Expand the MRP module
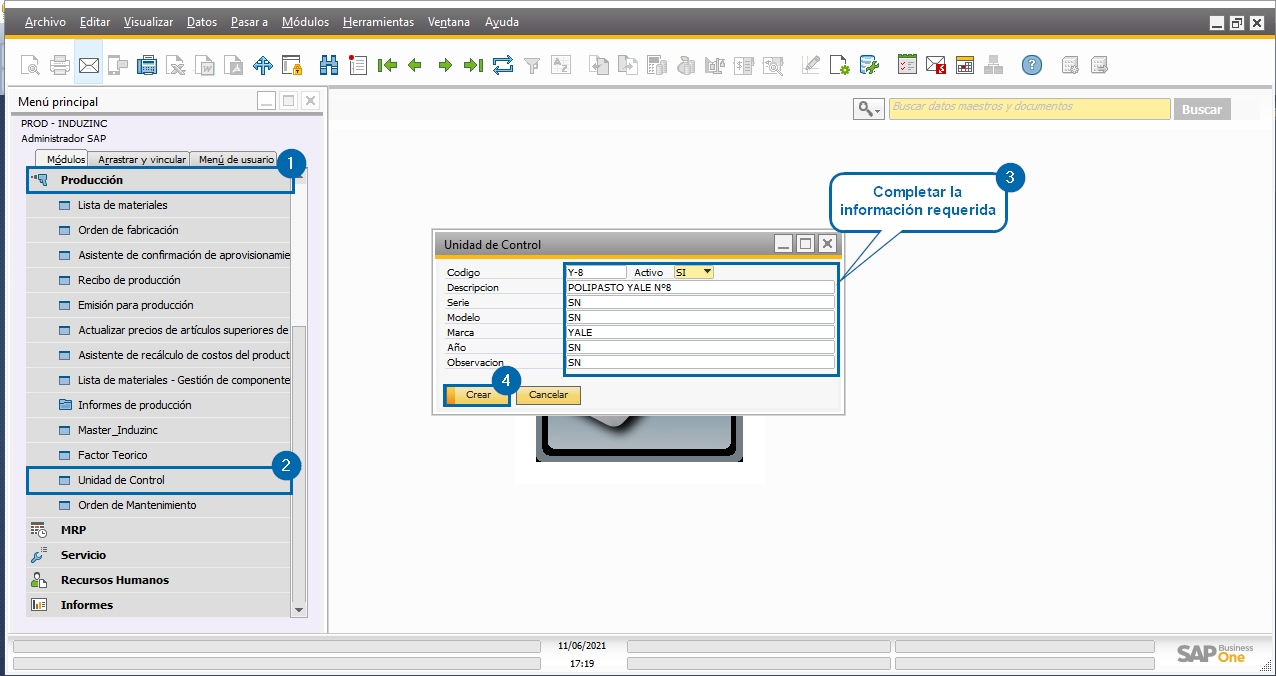This screenshot has width=1276, height=676. pyautogui.click(x=73, y=530)
